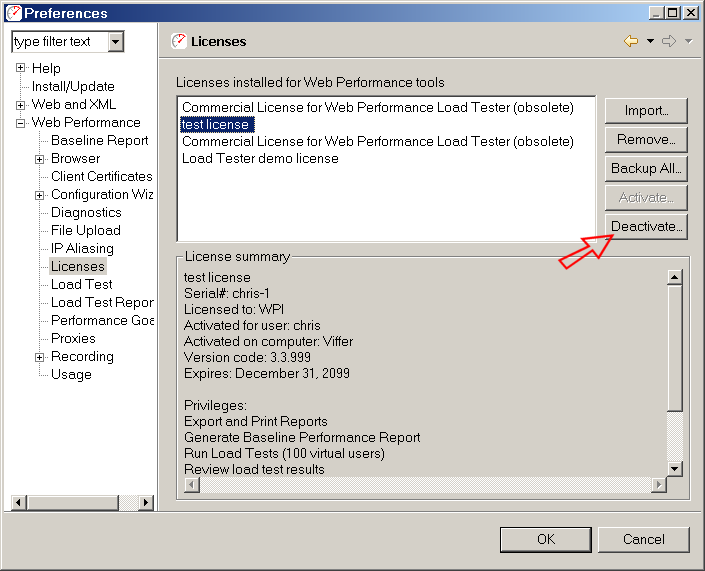Dismiss dialog with Cancel button
This screenshot has height=571, width=705.
click(643, 540)
